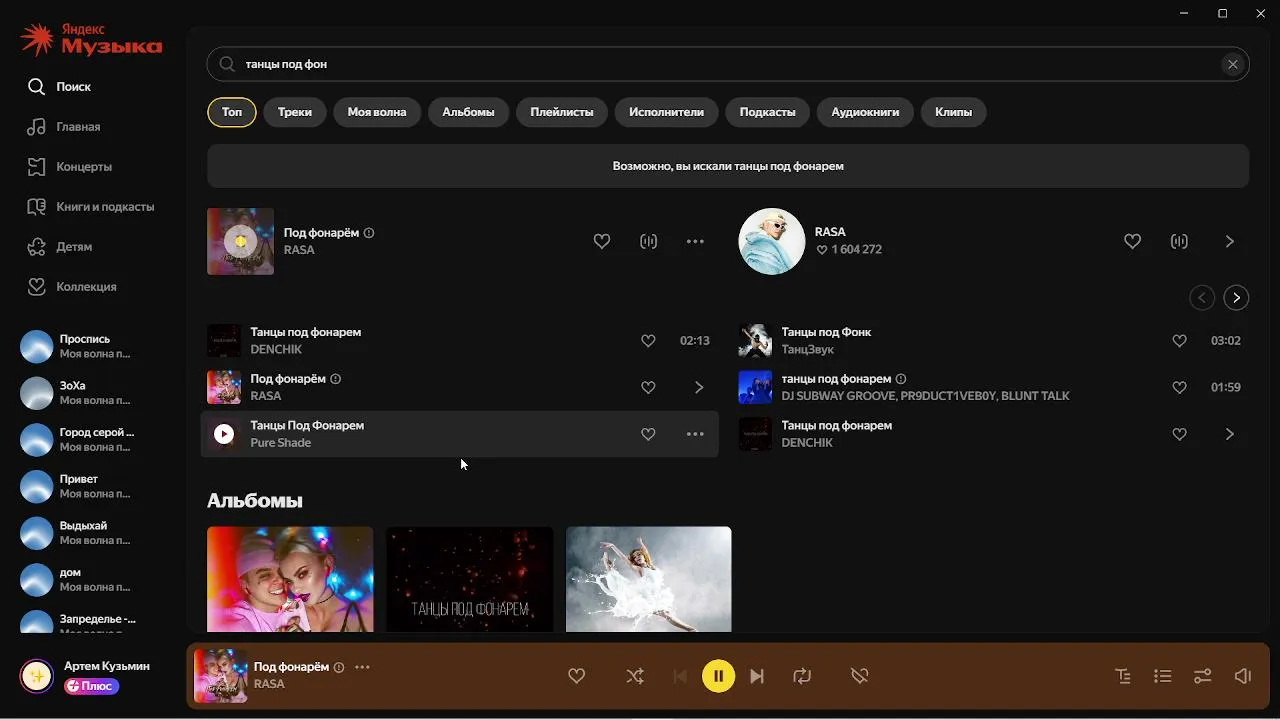
Task: Click crossed-out heart dislike icon
Action: click(859, 676)
